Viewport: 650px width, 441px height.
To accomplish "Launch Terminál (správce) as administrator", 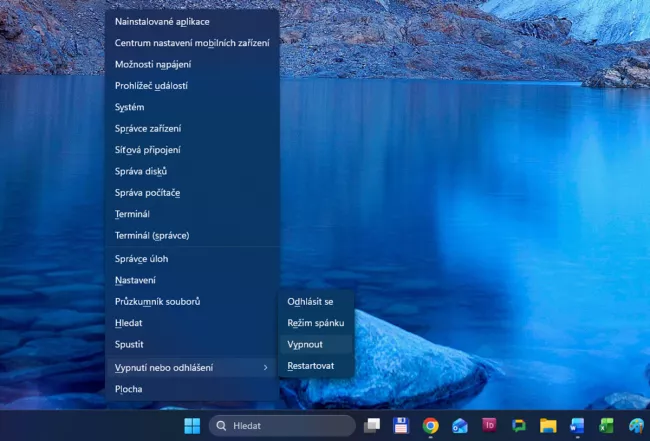I will click(152, 235).
